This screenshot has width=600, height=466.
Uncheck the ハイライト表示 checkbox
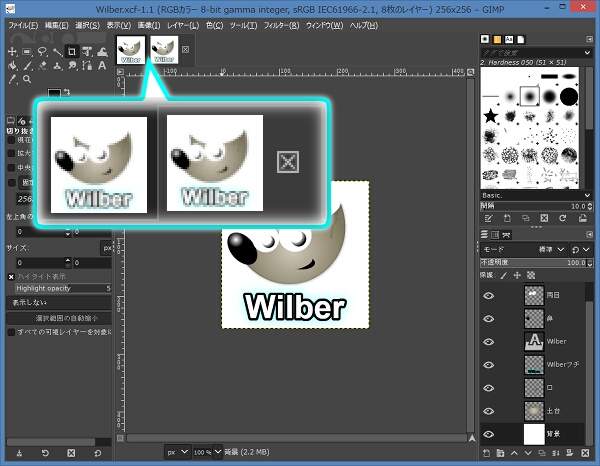click(11, 275)
